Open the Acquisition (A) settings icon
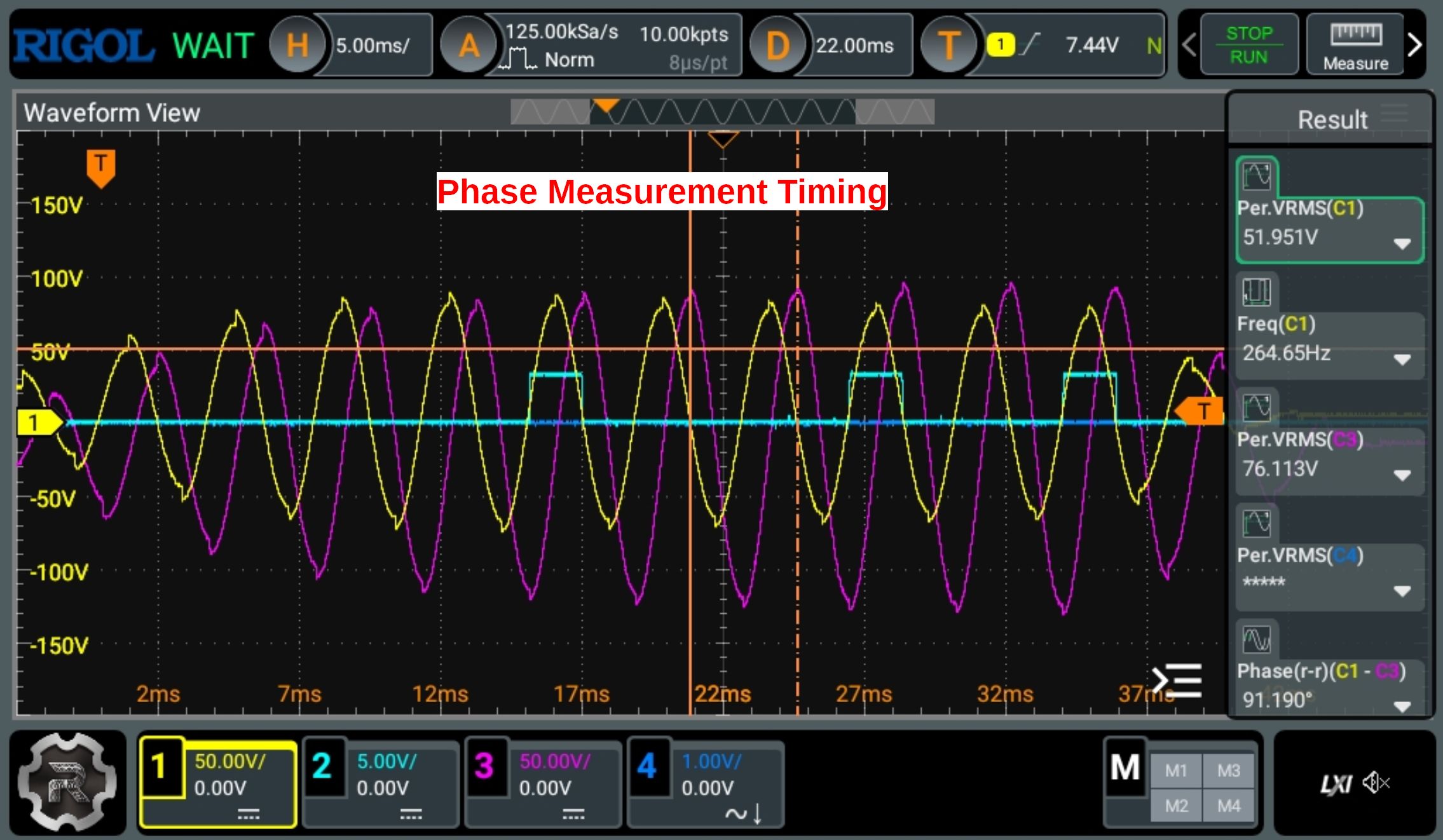The width and height of the screenshot is (1443, 840). [468, 45]
